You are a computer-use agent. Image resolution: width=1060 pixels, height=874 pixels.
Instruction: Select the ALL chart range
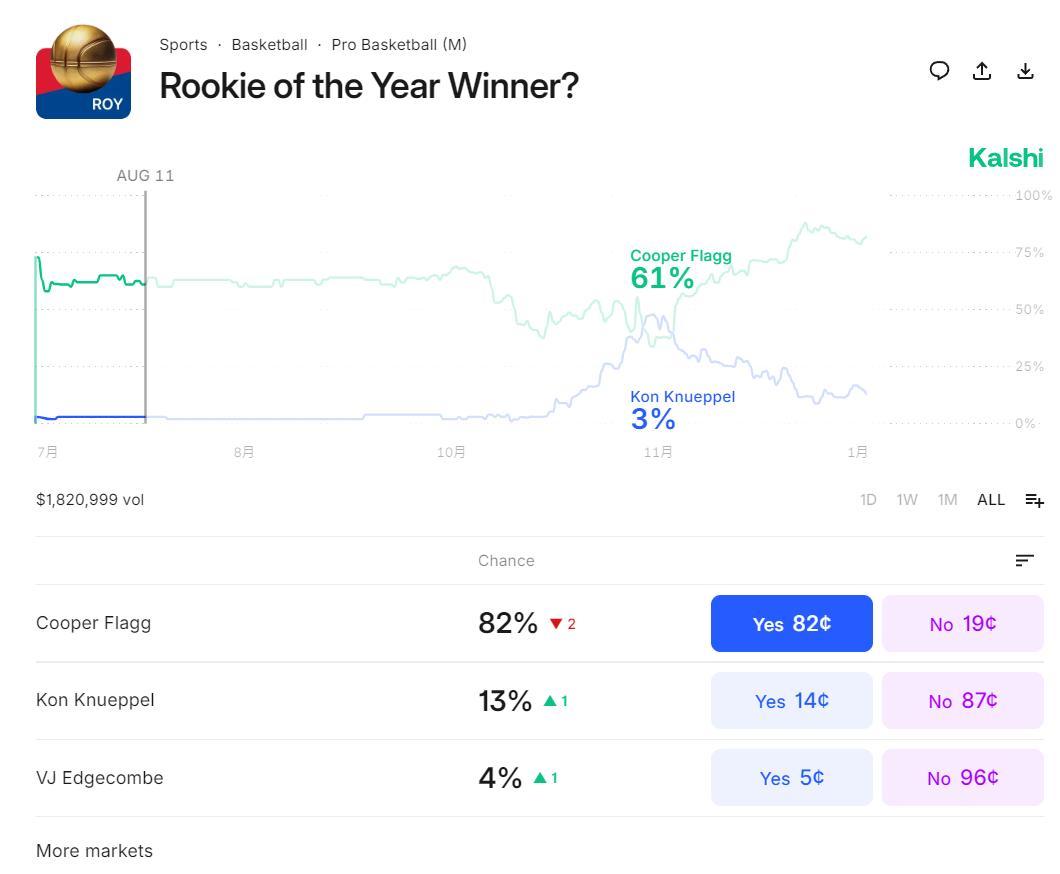[990, 500]
